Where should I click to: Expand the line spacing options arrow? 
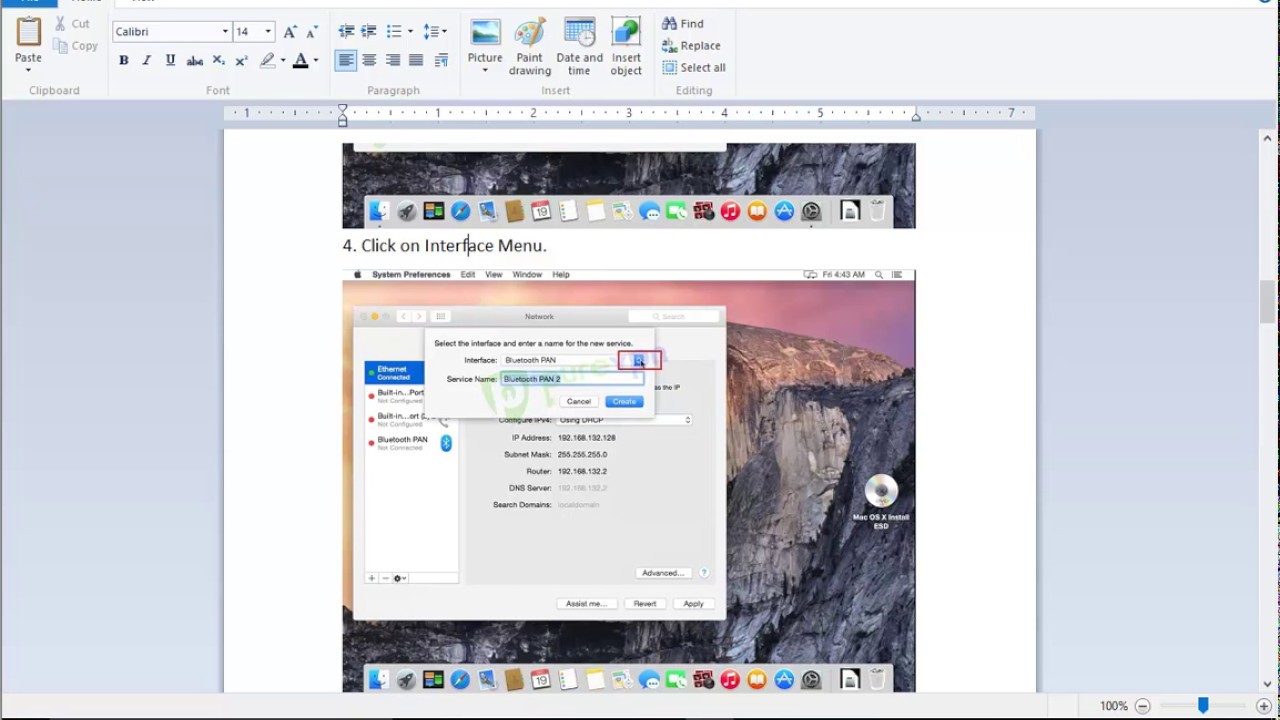coord(445,32)
